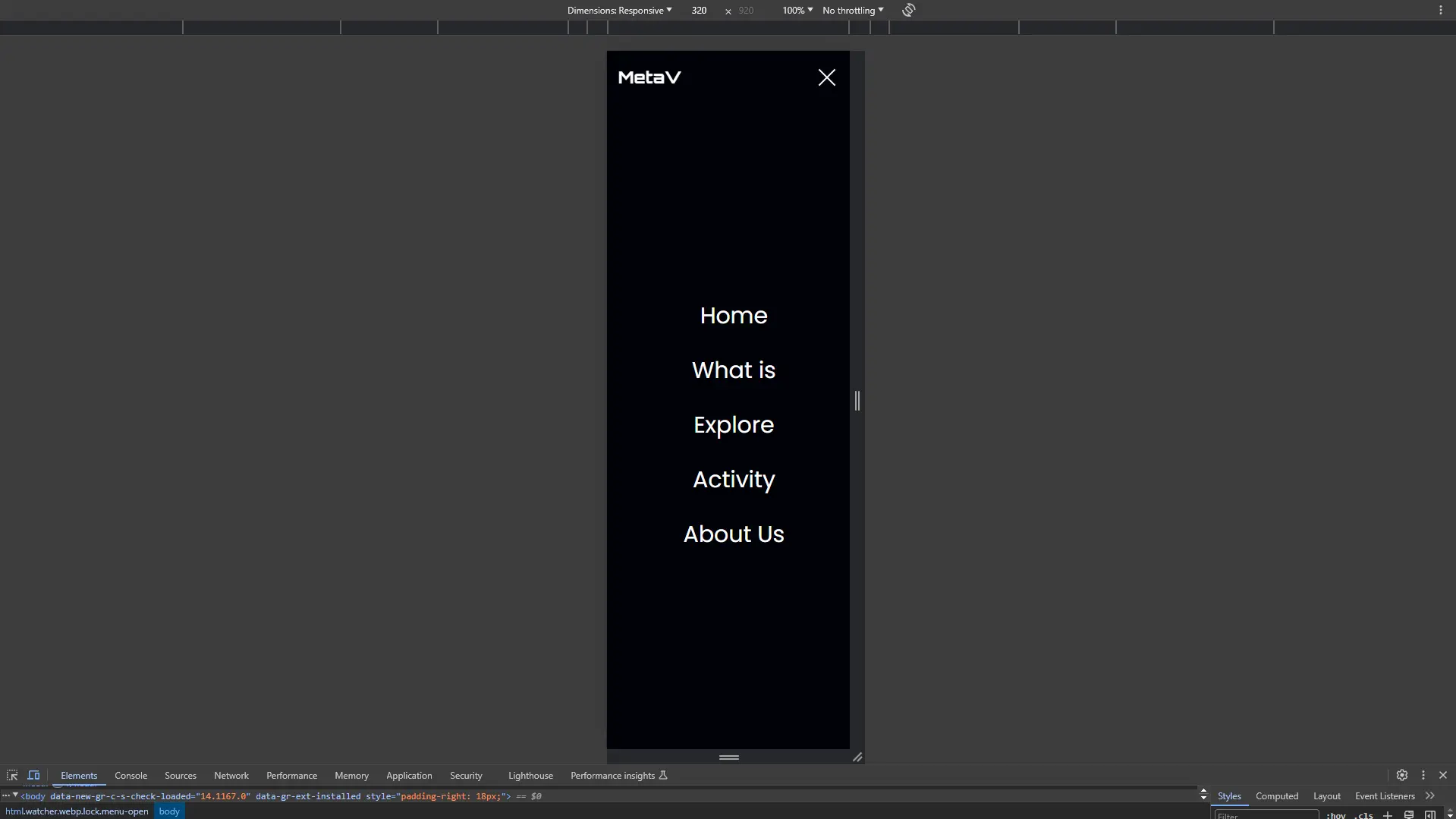Viewport: 1456px width, 819px height.
Task: Switch to the Security tab
Action: pos(466,776)
